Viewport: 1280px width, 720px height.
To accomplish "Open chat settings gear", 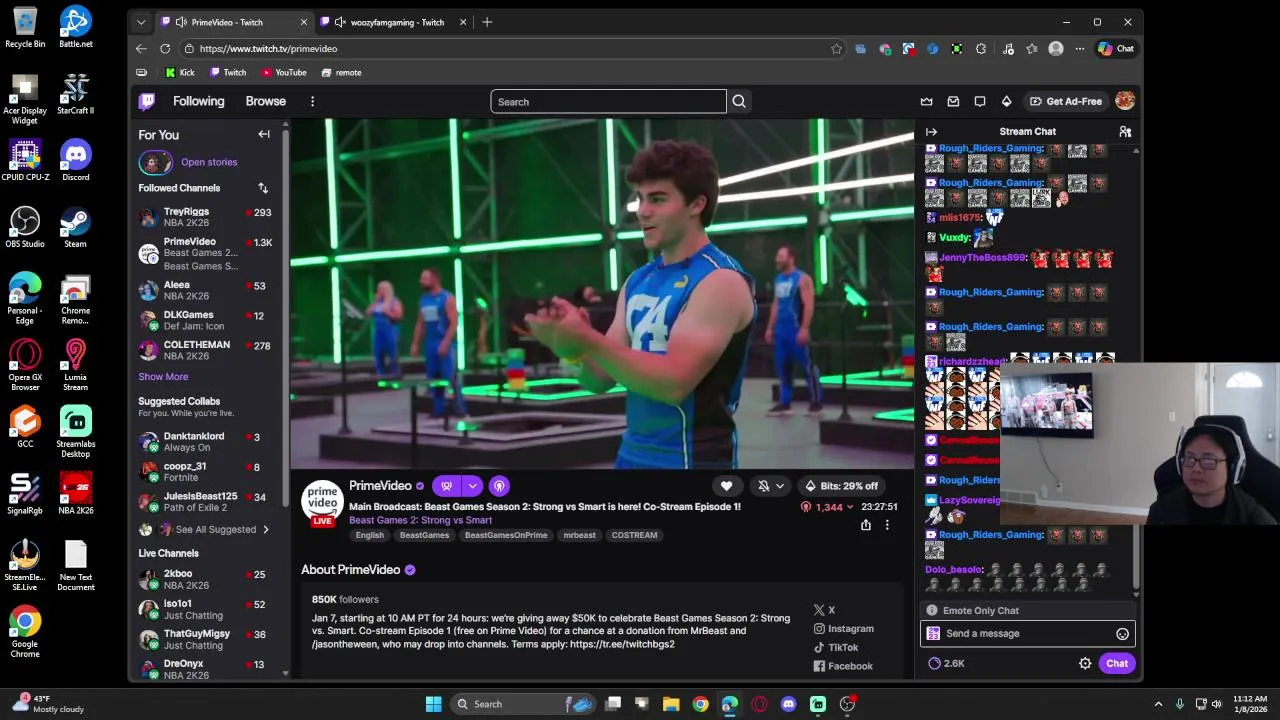I will [1085, 663].
